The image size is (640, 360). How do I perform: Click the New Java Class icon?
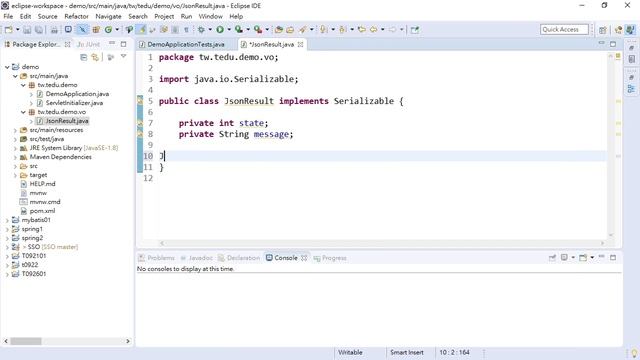click(108, 29)
